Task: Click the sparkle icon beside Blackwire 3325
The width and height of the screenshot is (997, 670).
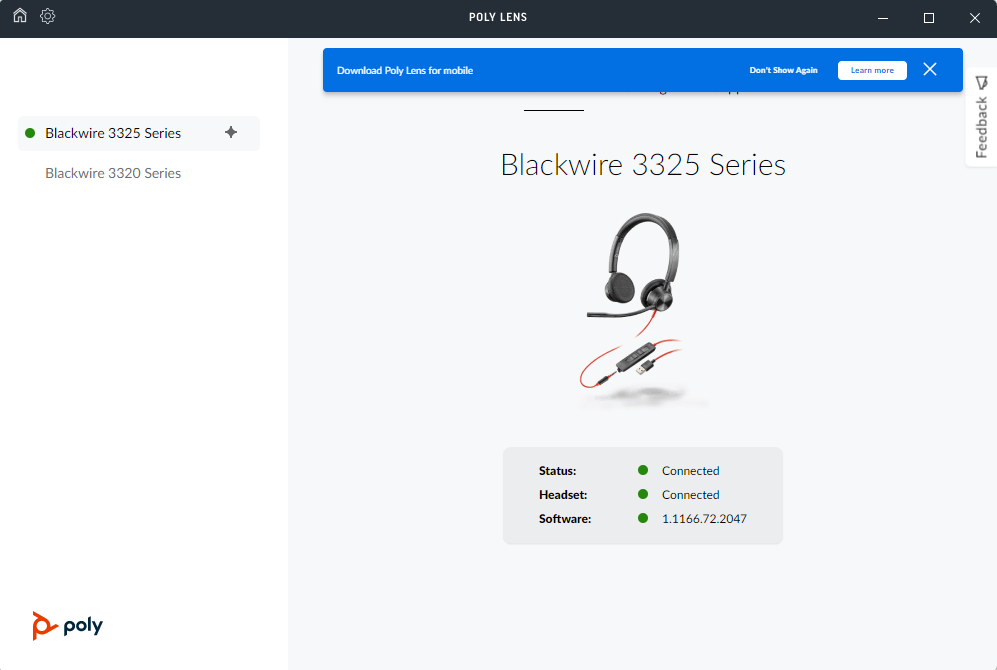Action: (x=231, y=132)
